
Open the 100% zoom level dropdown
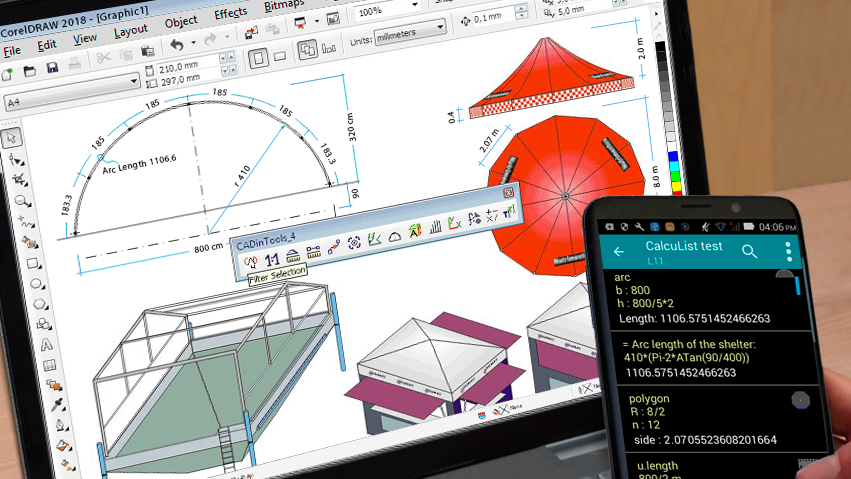click(415, 4)
